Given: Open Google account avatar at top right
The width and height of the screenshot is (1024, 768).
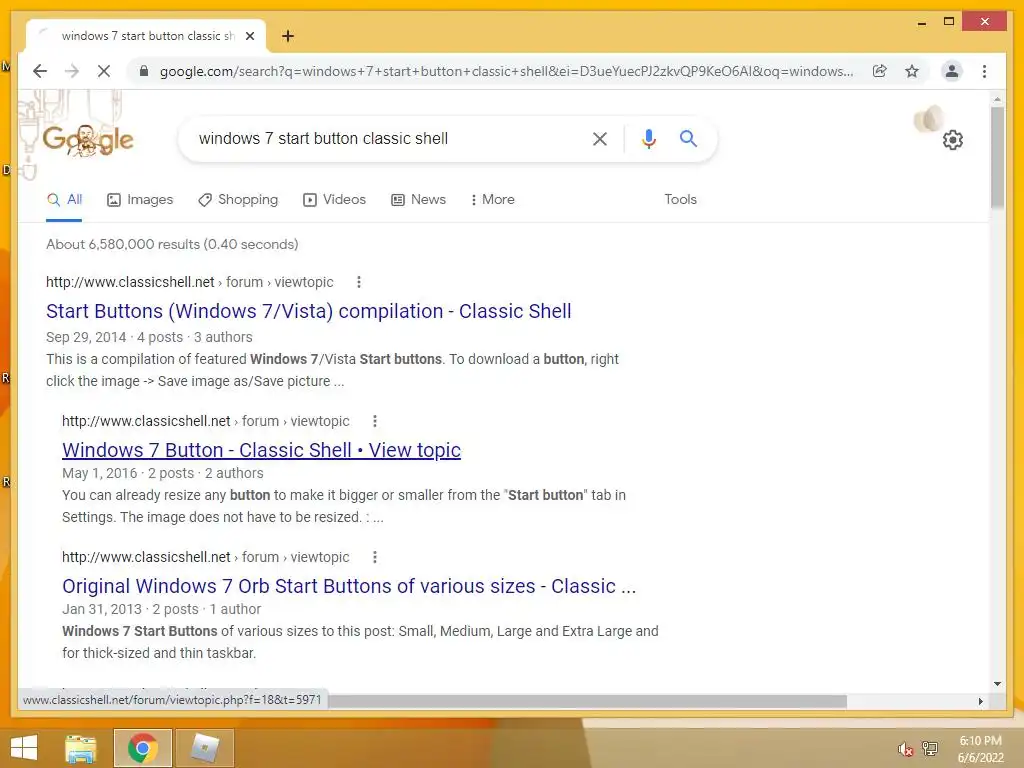Looking at the screenshot, I should (x=928, y=119).
